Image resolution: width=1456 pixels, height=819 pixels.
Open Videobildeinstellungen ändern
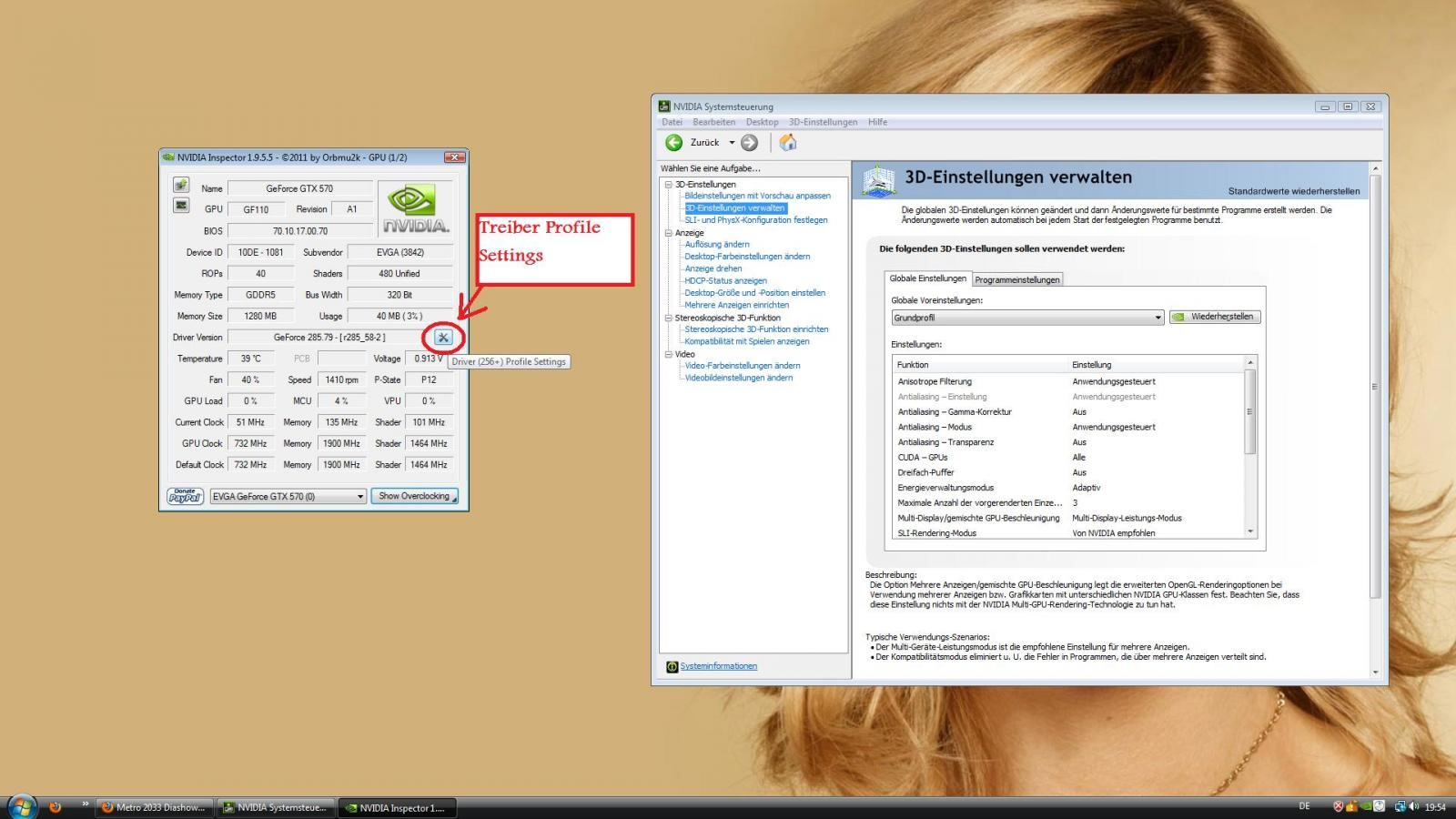click(738, 378)
